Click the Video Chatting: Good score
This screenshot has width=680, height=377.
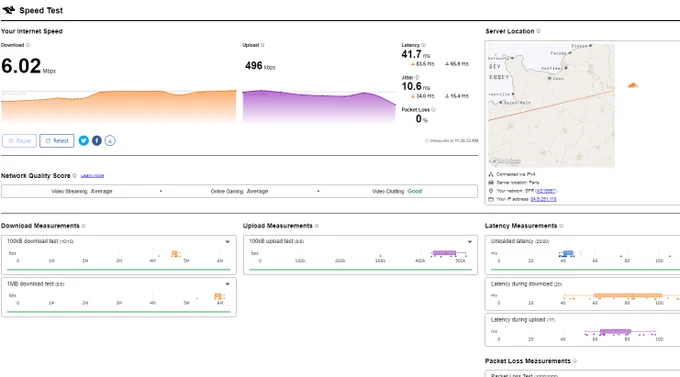[x=397, y=191]
